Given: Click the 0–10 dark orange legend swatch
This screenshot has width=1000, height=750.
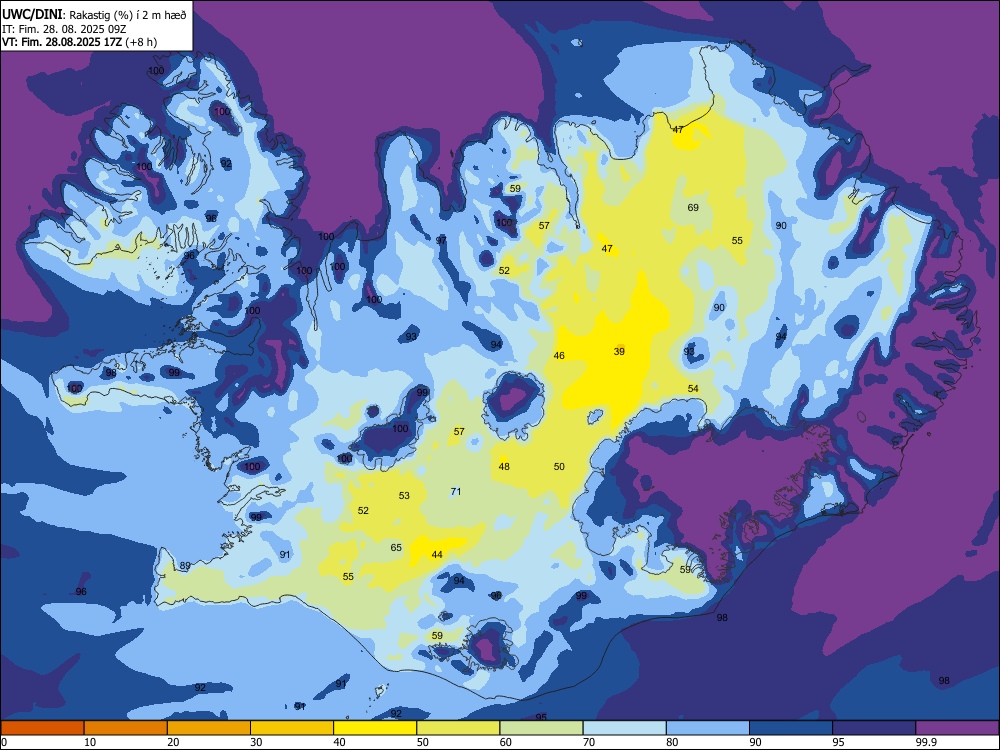Looking at the screenshot, I should (x=42, y=728).
